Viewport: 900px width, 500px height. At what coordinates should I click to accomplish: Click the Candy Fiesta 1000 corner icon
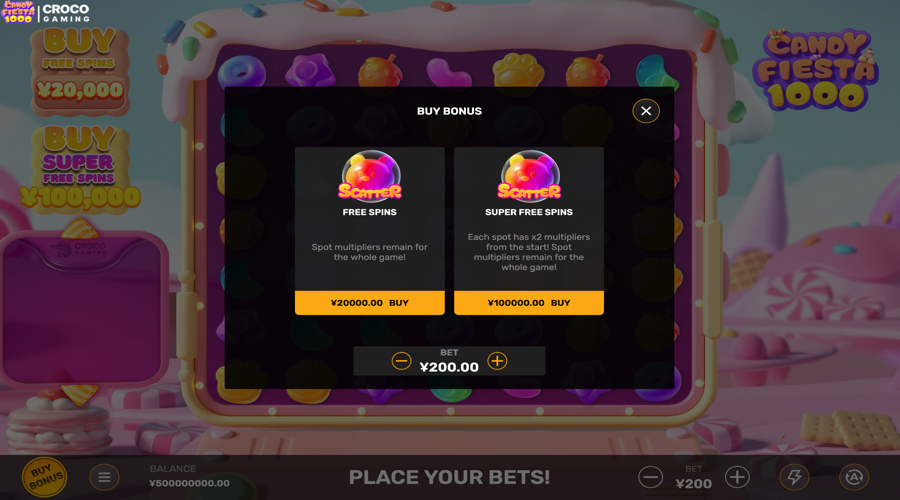(18, 12)
